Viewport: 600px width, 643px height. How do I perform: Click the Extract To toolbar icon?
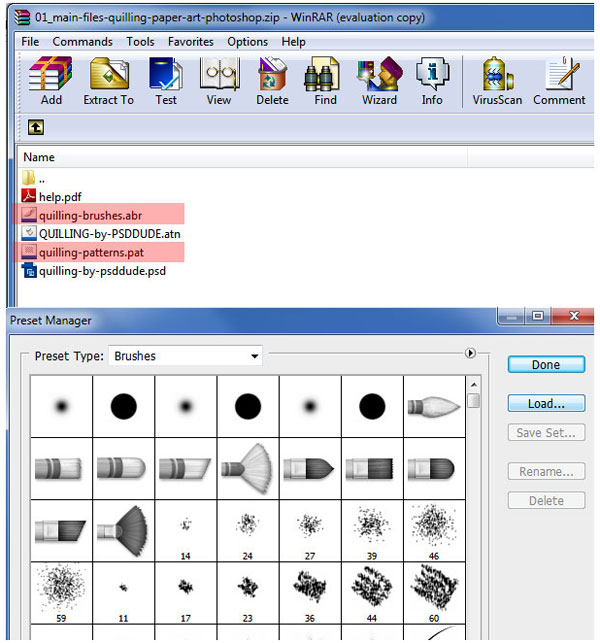(x=109, y=81)
